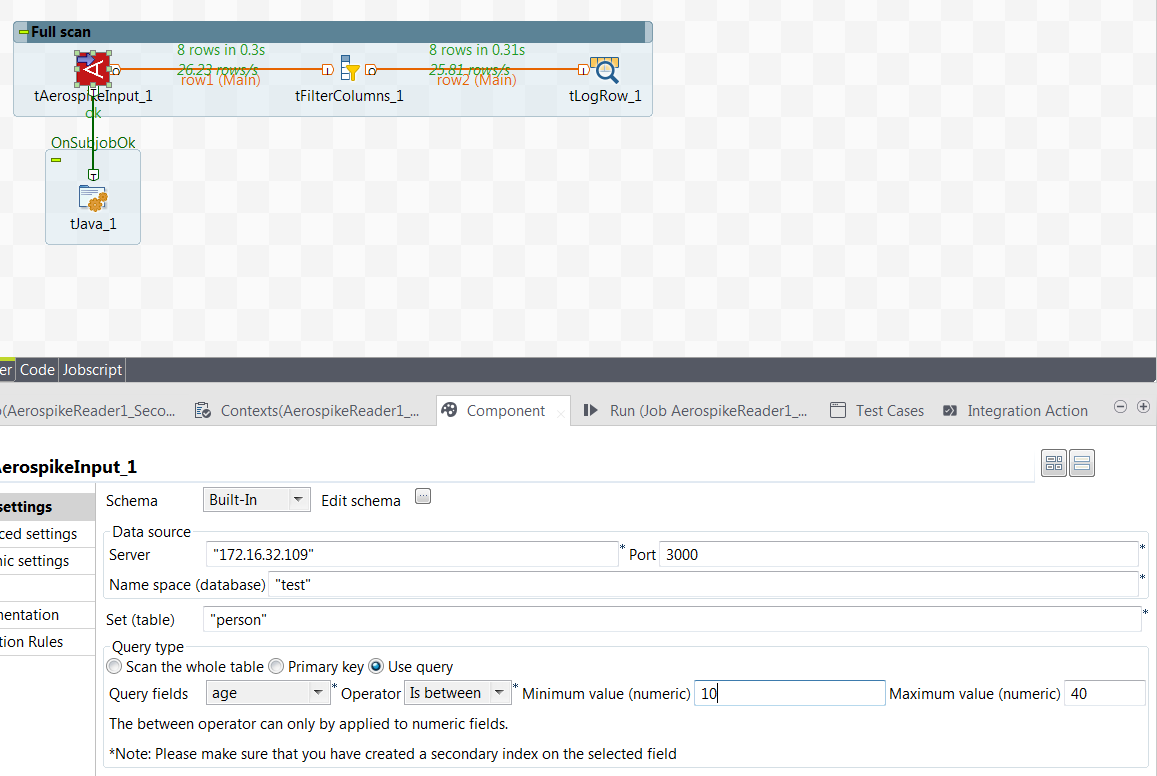Click the Set table input field
This screenshot has width=1157, height=776.
coord(672,620)
